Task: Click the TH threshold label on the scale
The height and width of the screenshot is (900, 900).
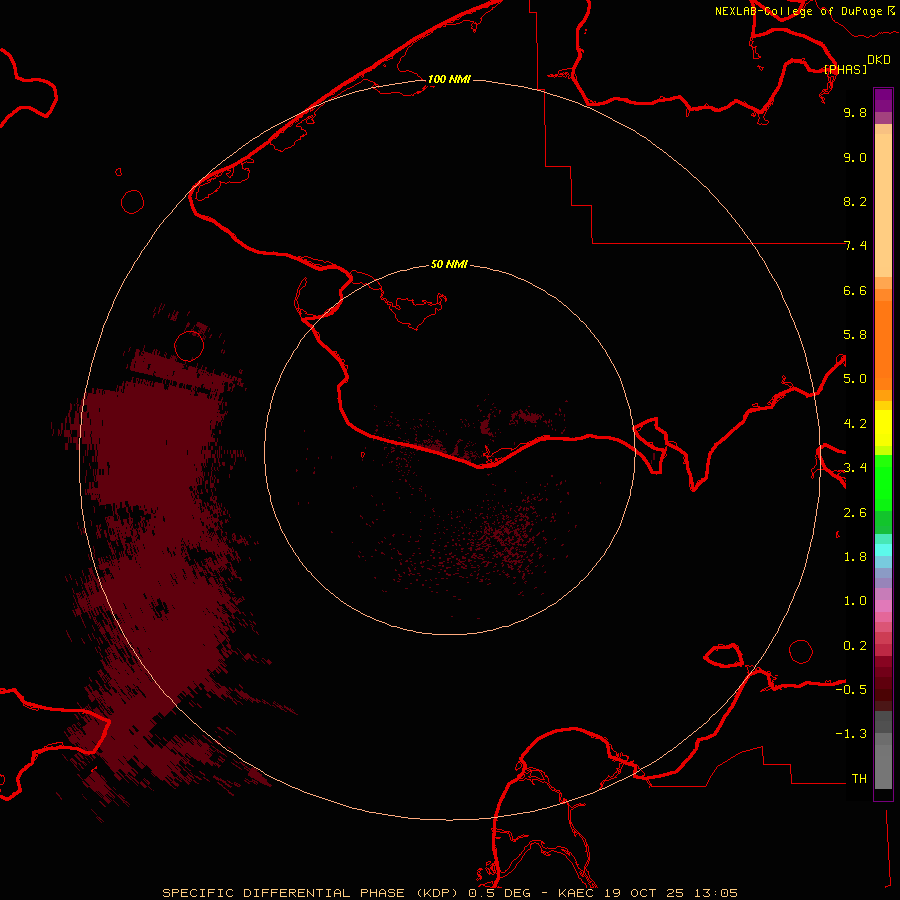Action: [x=859, y=779]
